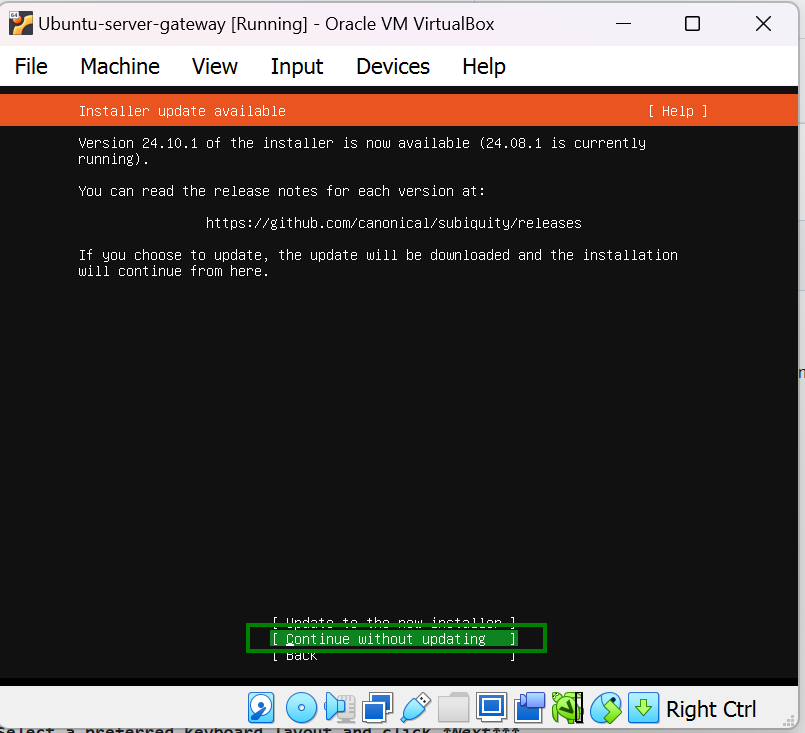Image resolution: width=805 pixels, height=733 pixels.
Task: Open the Help menu in the menu bar
Action: tap(484, 66)
